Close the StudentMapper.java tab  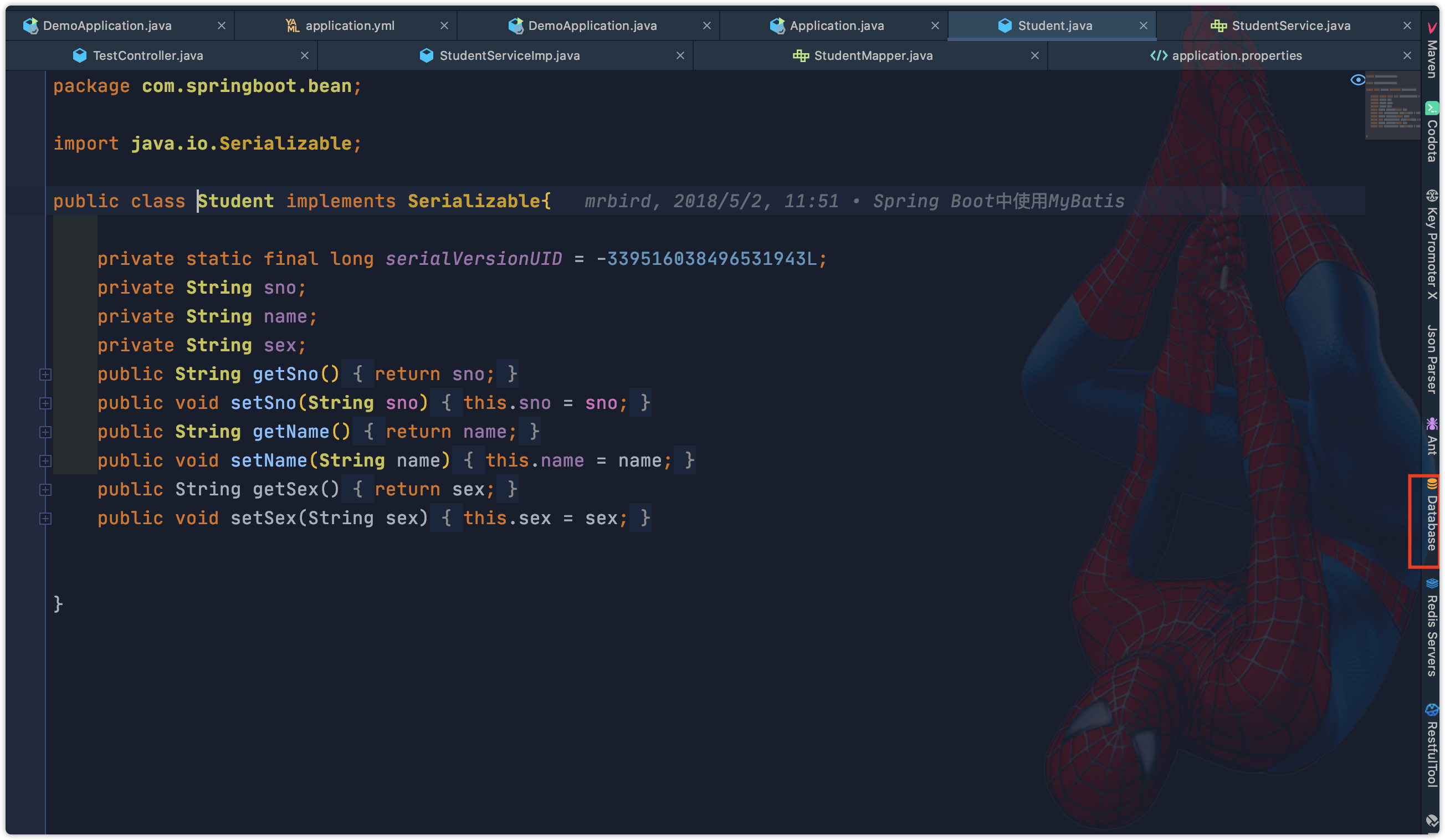tap(1034, 55)
